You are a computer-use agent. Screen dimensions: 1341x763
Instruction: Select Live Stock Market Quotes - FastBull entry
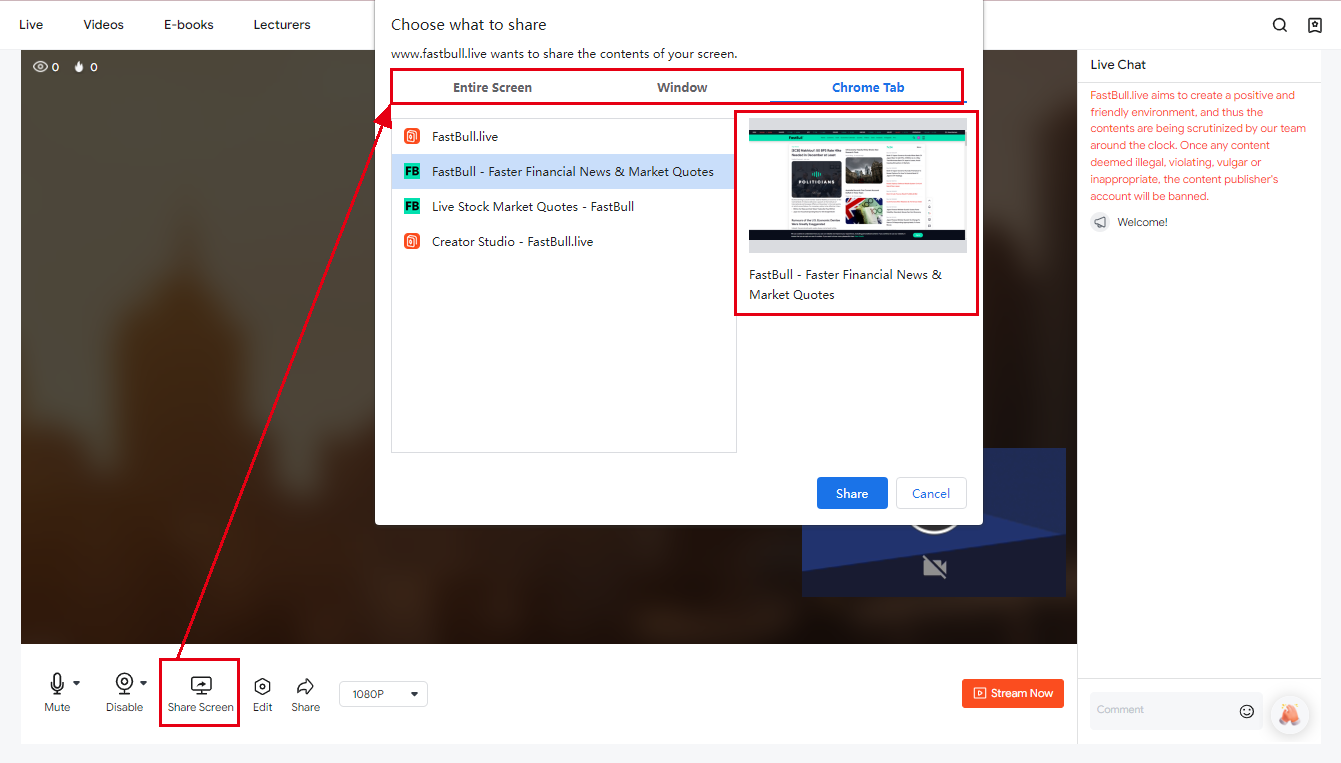coord(563,207)
